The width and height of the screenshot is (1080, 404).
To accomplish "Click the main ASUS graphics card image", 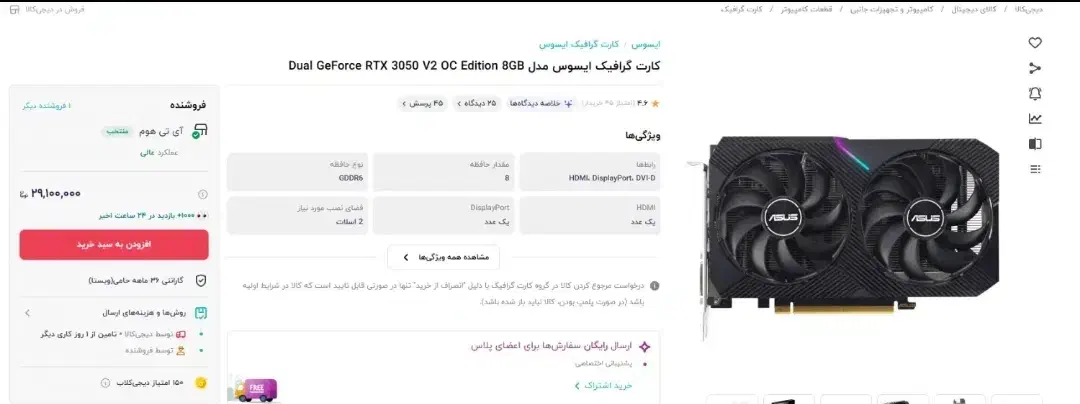I will (844, 234).
